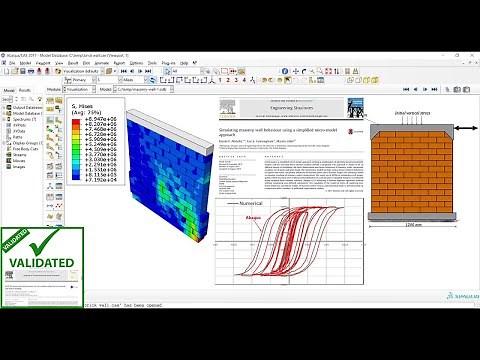Open the File menu
The height and width of the screenshot is (360, 480).
tap(12, 63)
